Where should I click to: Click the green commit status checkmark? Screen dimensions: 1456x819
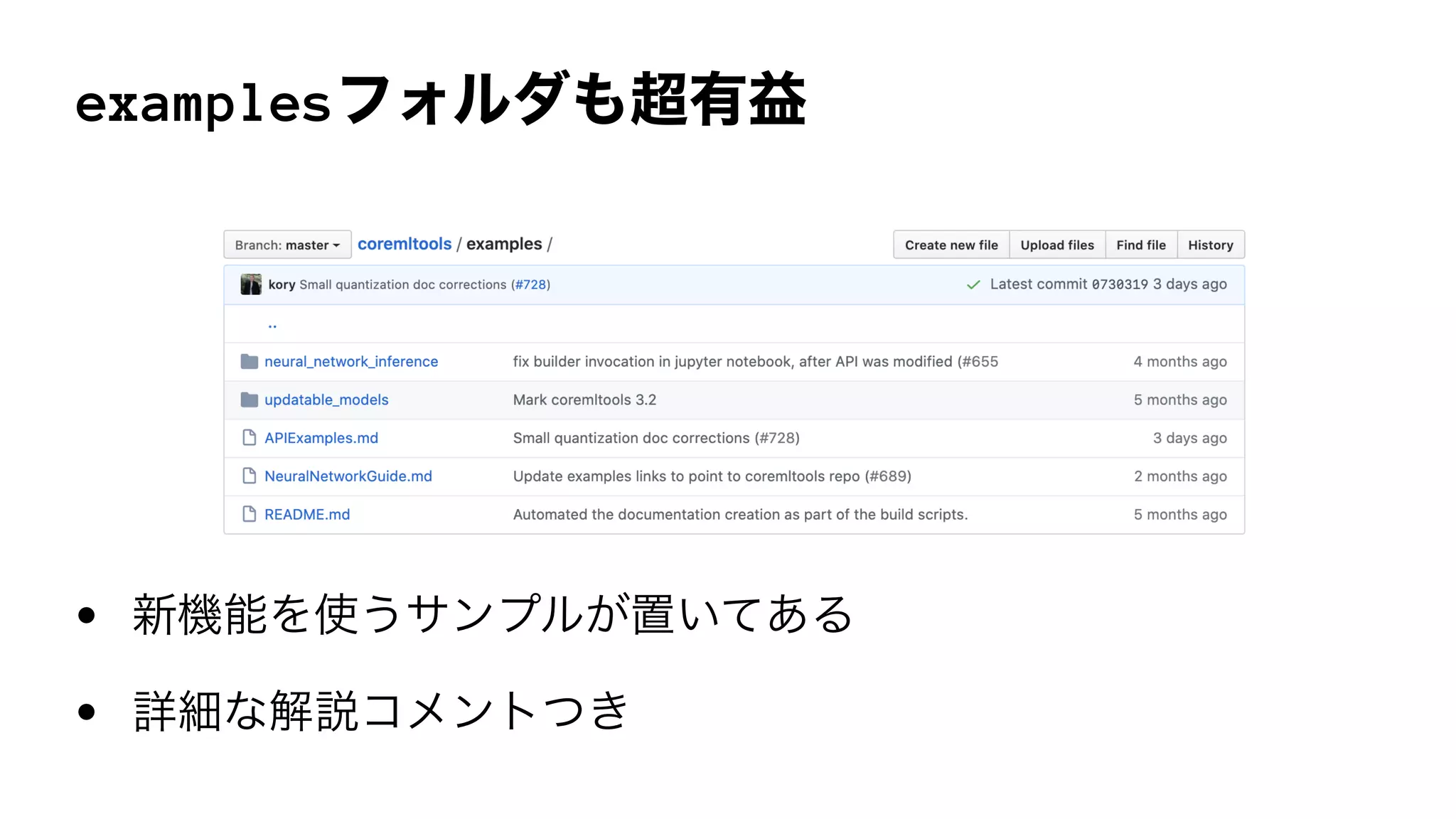pyautogui.click(x=973, y=284)
